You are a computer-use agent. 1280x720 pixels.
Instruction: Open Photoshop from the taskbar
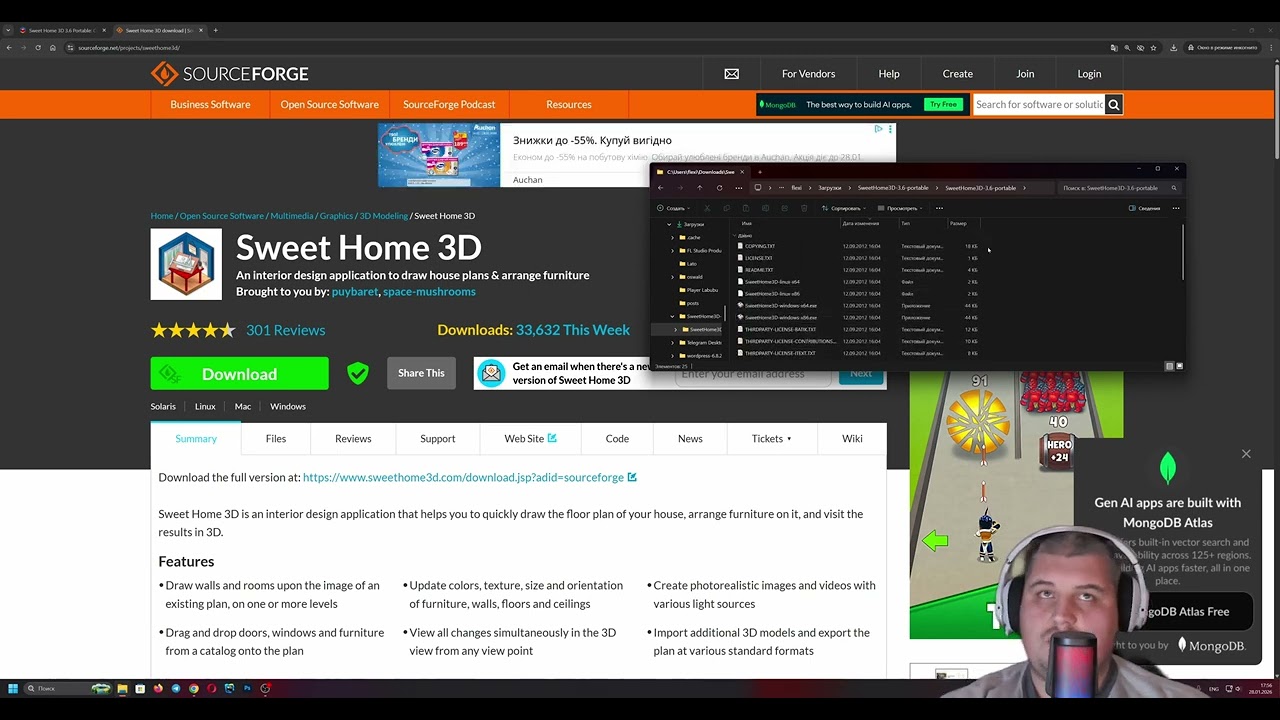click(247, 689)
